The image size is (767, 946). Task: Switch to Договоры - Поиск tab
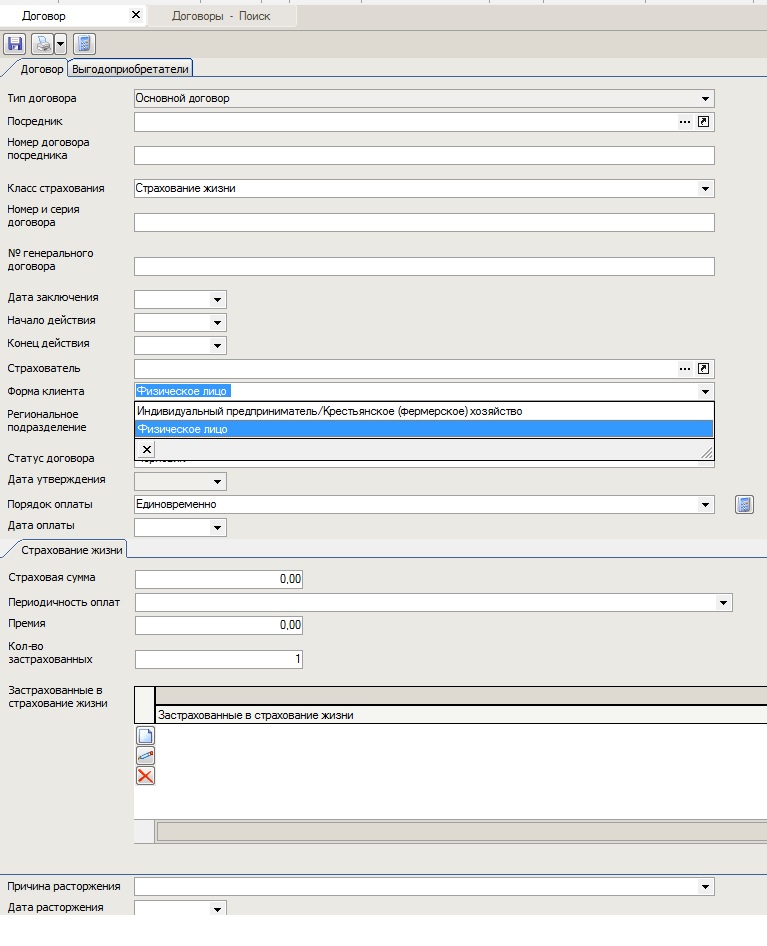pos(220,16)
